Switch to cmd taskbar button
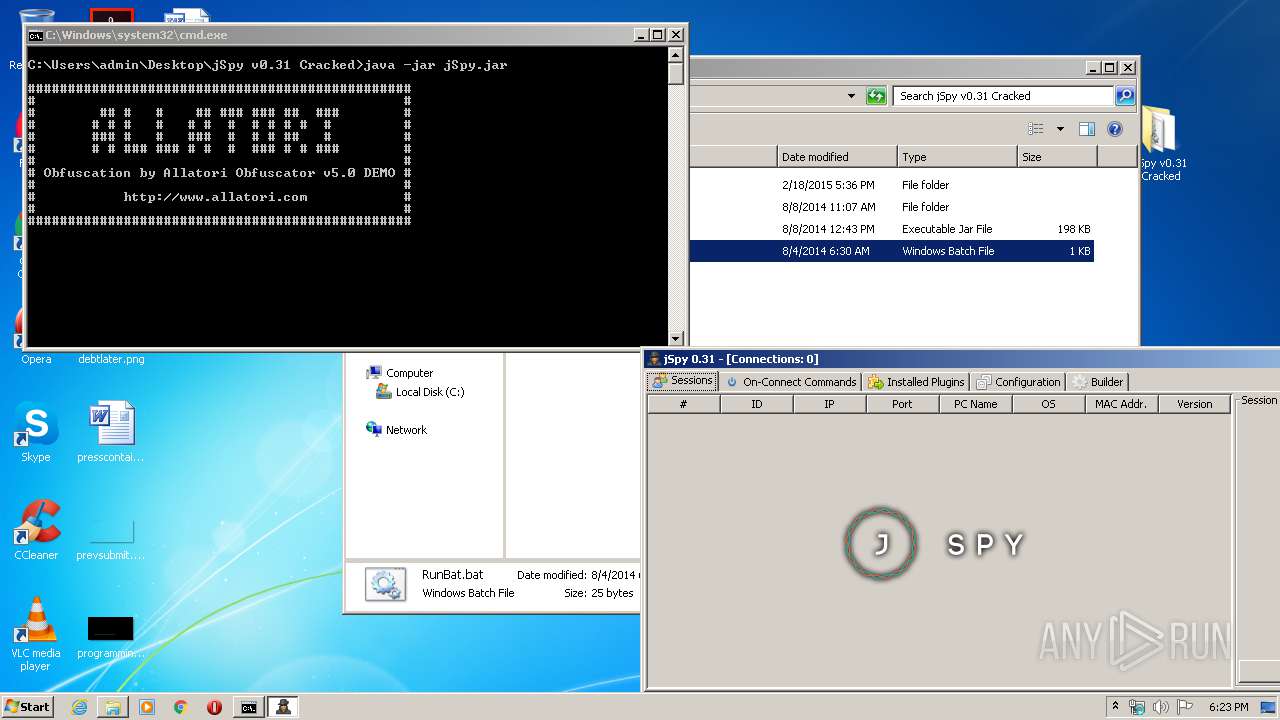This screenshot has height=720, width=1280. click(x=248, y=707)
